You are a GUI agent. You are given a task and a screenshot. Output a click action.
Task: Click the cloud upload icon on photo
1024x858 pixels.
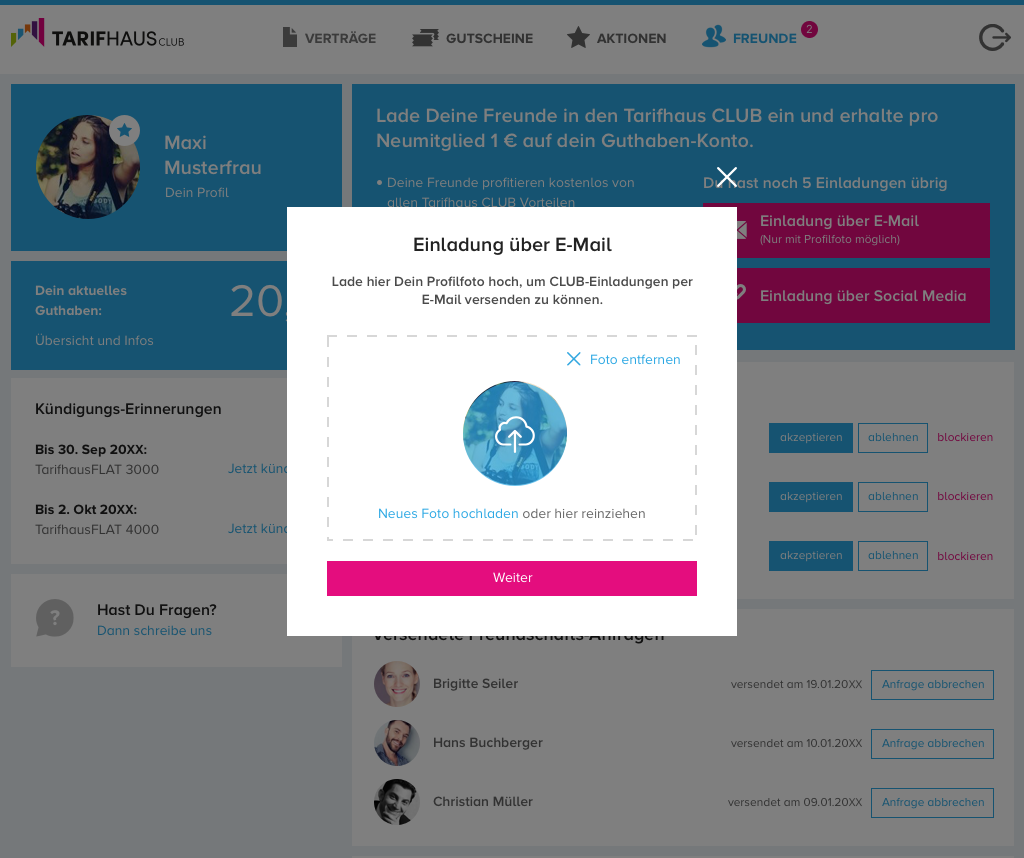(x=515, y=434)
